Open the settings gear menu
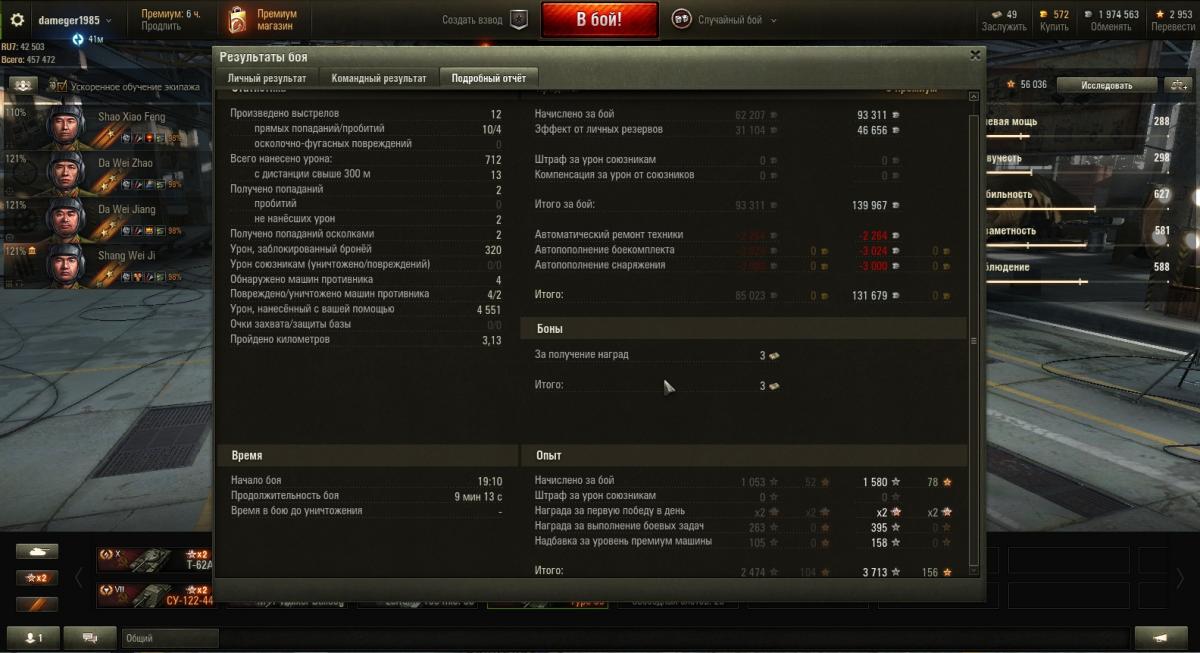This screenshot has width=1200, height=653. coord(17,20)
